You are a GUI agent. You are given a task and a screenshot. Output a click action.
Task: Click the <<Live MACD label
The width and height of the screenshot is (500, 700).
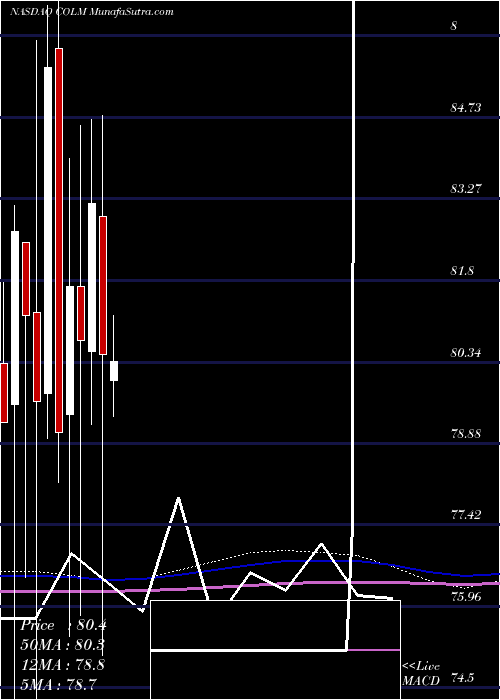tap(421, 673)
